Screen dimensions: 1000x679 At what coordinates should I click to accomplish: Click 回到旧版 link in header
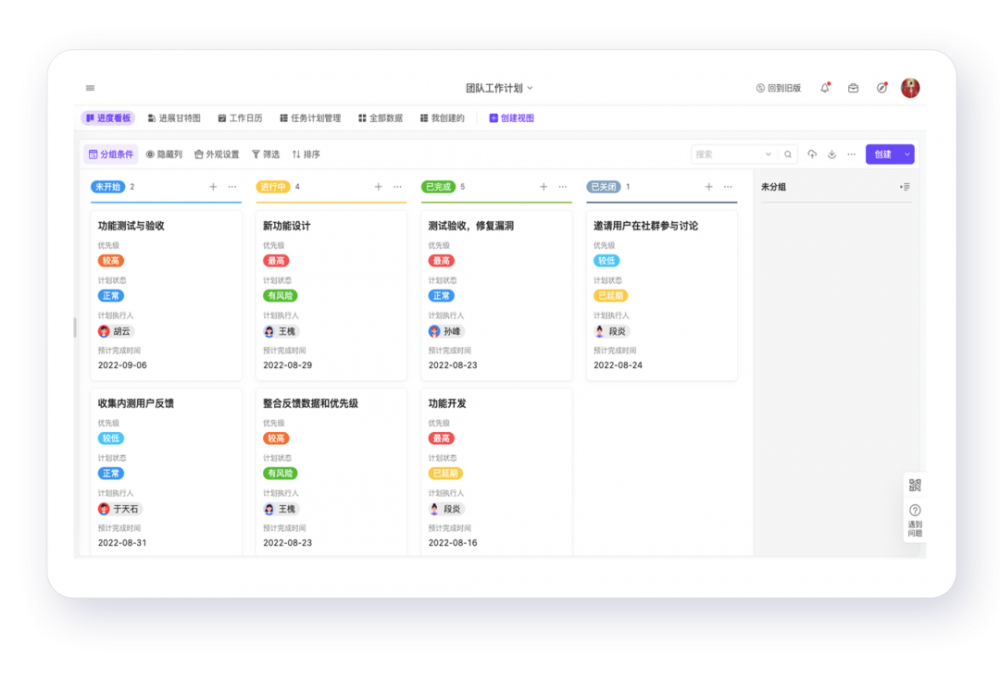(x=778, y=88)
